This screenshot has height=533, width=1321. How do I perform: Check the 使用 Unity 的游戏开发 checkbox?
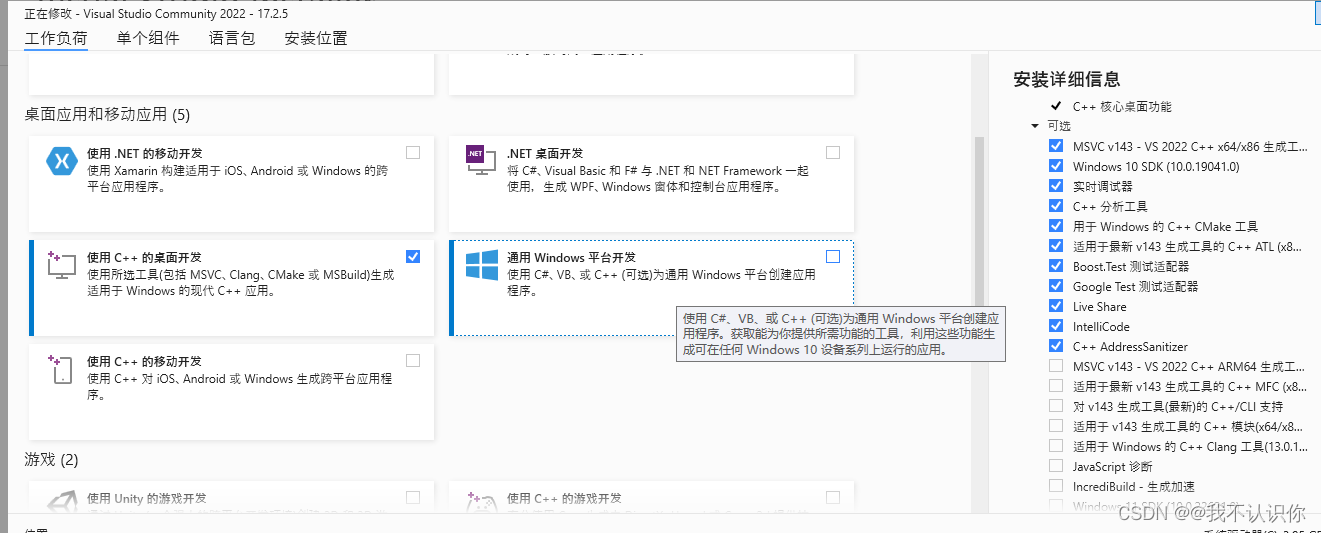tap(413, 497)
